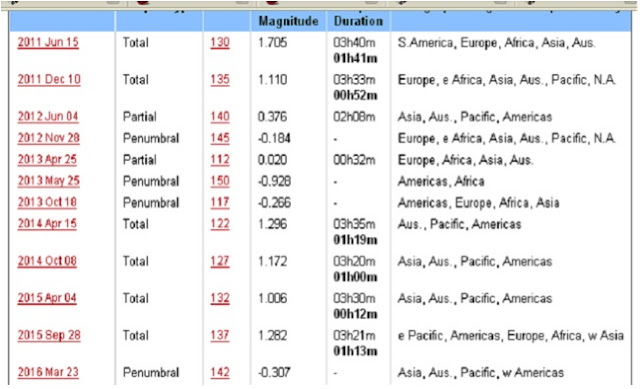Select magnitude value -0.184
640x389 pixels.
tap(274, 138)
